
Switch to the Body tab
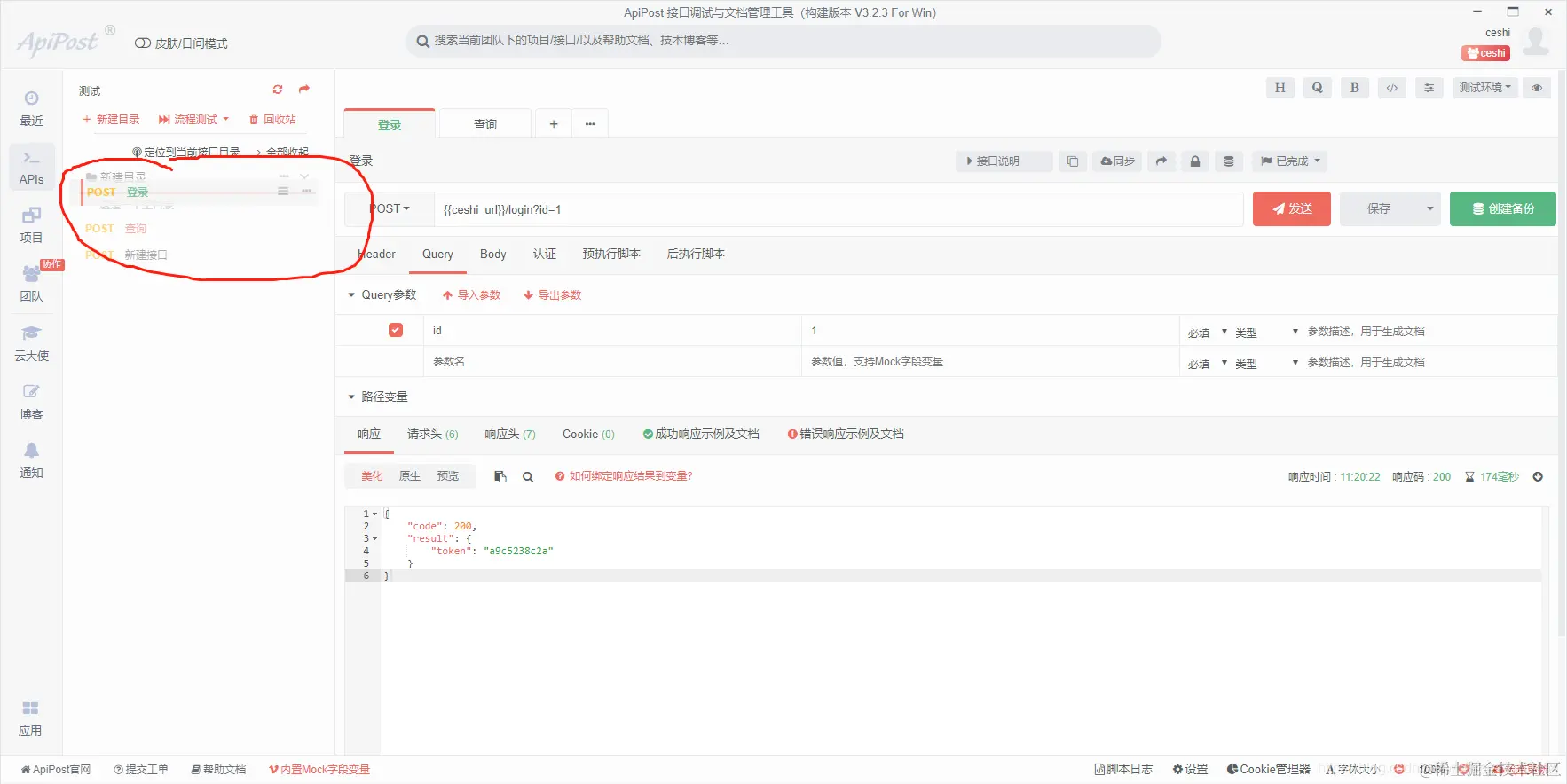493,255
